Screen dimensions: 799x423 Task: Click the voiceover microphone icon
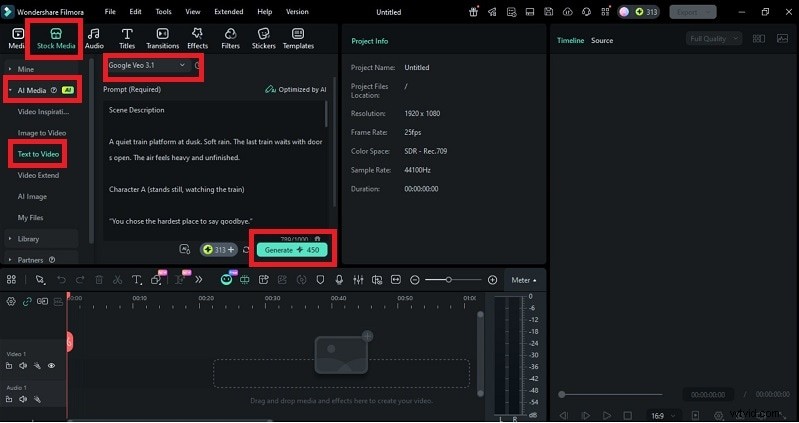(339, 280)
